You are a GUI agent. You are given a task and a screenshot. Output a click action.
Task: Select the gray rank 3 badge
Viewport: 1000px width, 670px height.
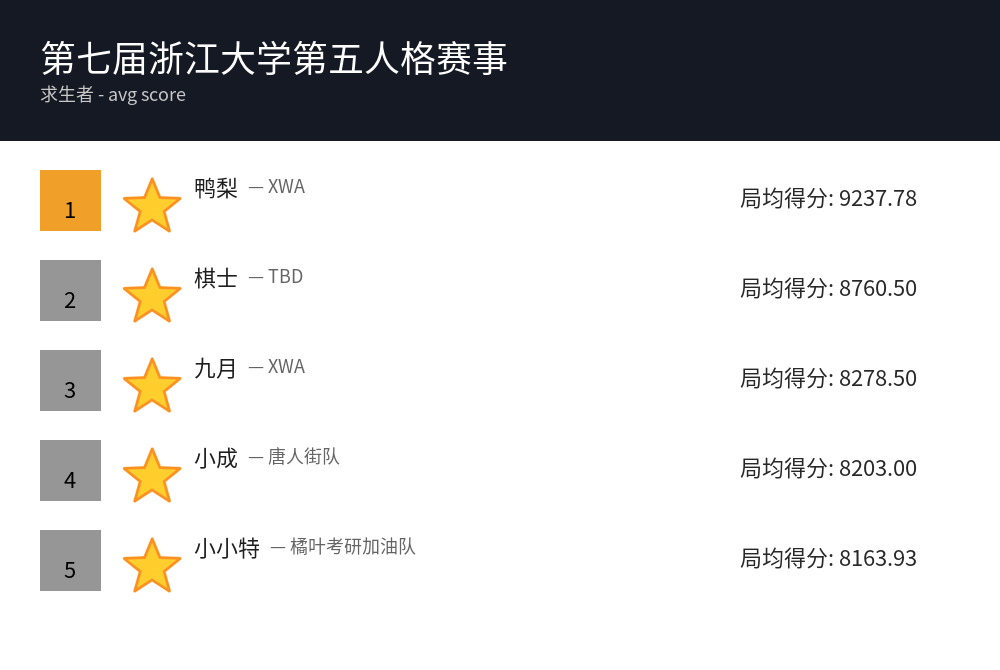(x=70, y=380)
